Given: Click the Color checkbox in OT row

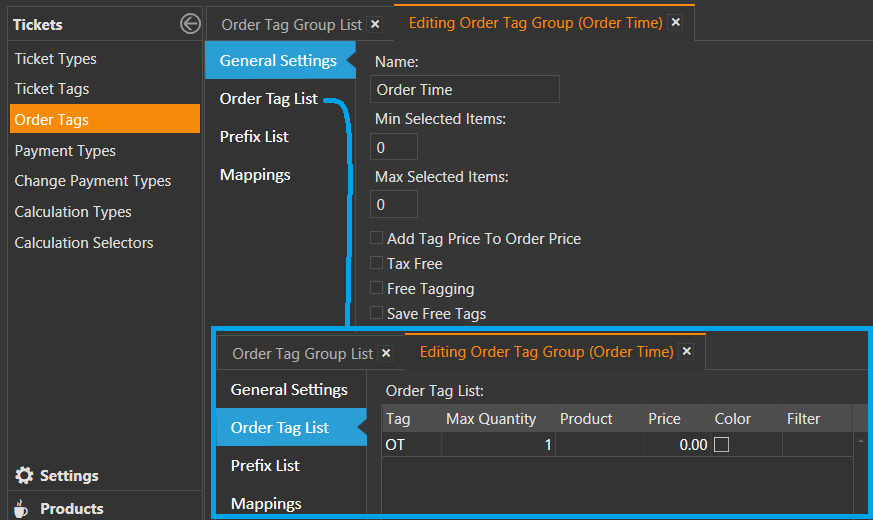Looking at the screenshot, I should tap(721, 445).
